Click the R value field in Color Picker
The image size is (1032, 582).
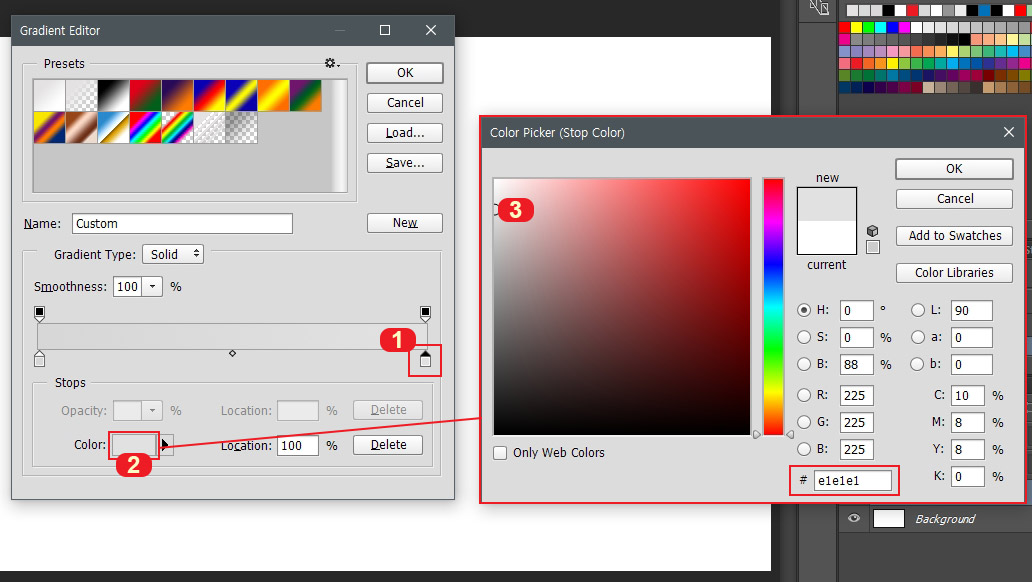tap(856, 395)
